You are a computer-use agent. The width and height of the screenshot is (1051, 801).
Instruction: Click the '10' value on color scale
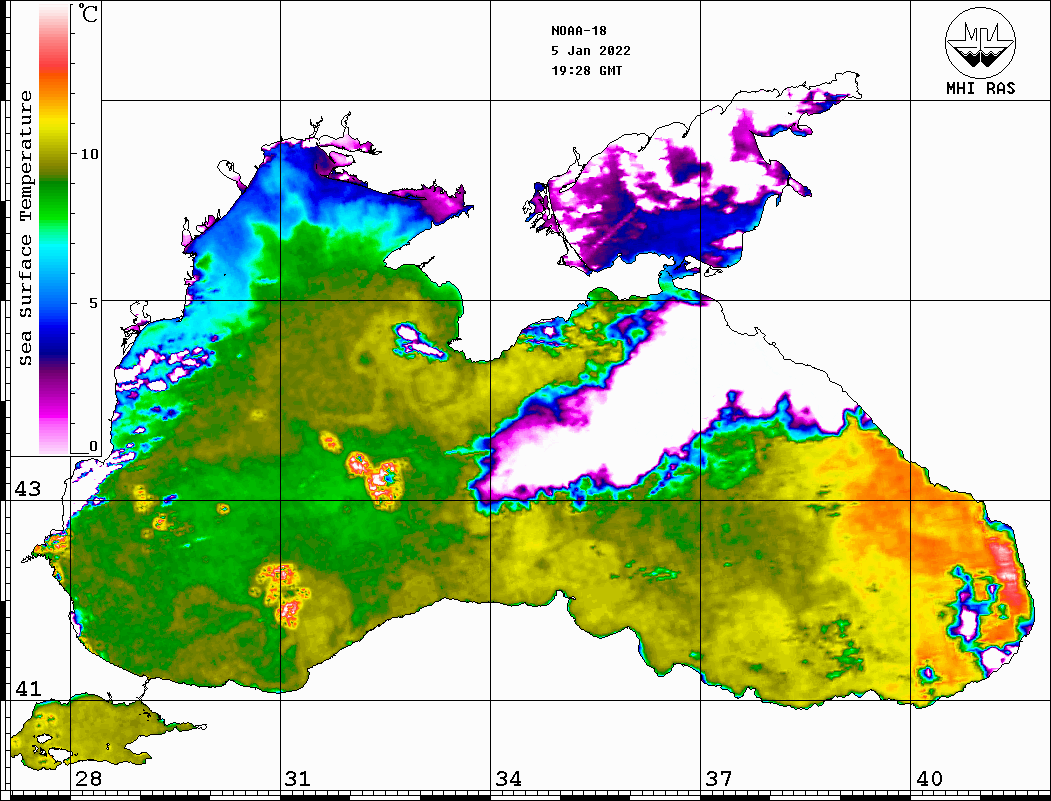click(x=89, y=154)
